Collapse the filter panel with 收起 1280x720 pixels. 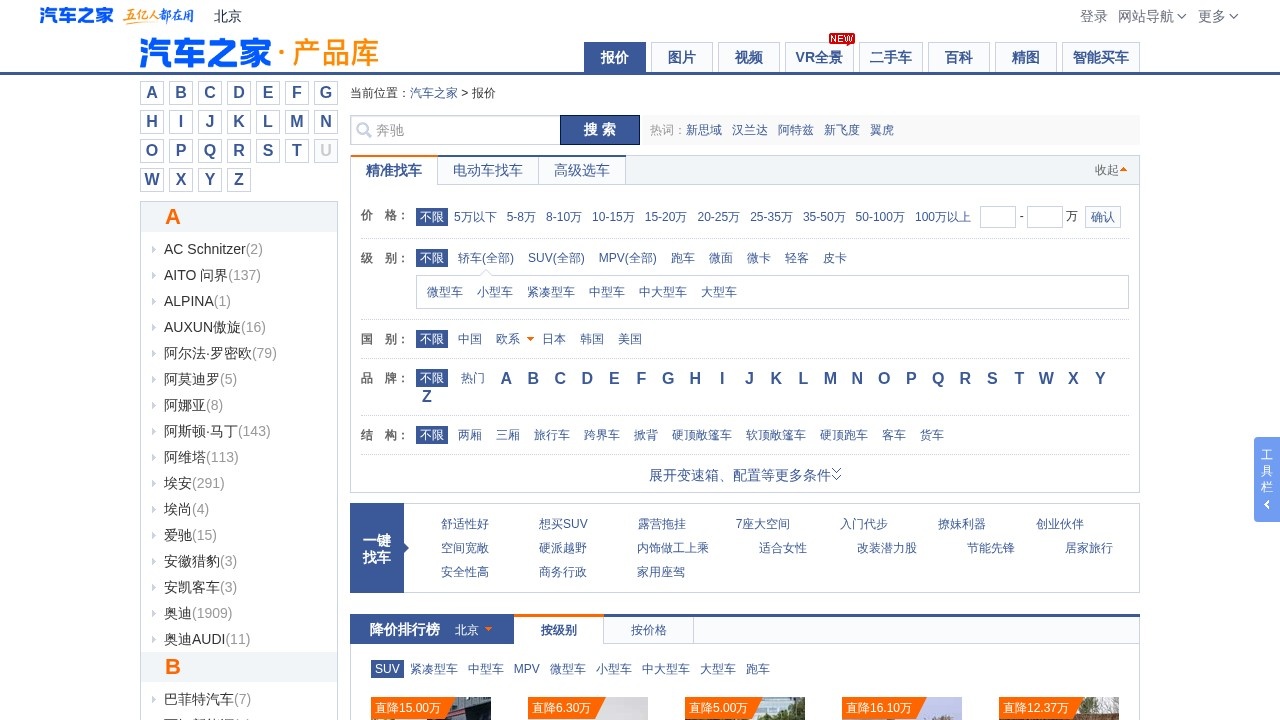pyautogui.click(x=1111, y=170)
